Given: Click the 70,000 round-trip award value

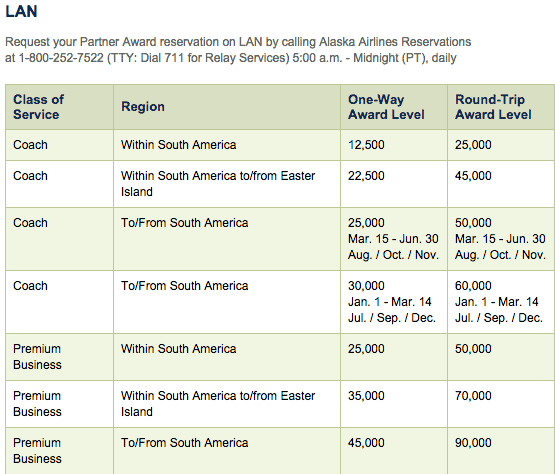Looking at the screenshot, I should coord(473,396).
